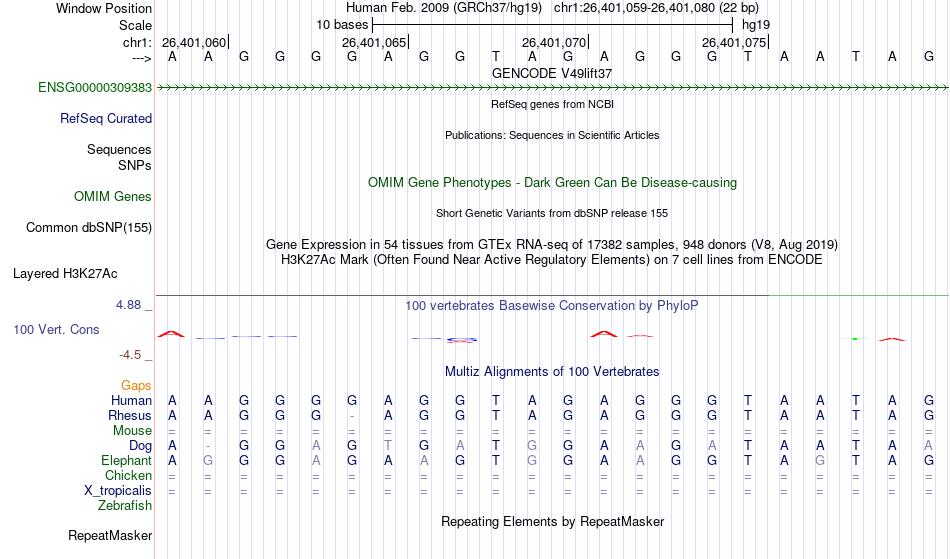The image size is (950, 559).
Task: Select the X_tropicalis species row label
Action: [118, 491]
